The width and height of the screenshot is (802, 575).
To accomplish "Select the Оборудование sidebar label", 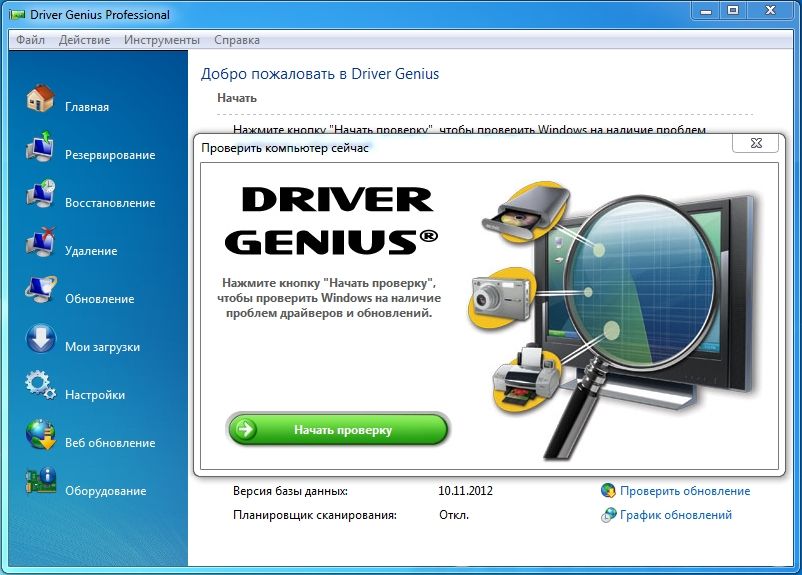I will coord(105,491).
